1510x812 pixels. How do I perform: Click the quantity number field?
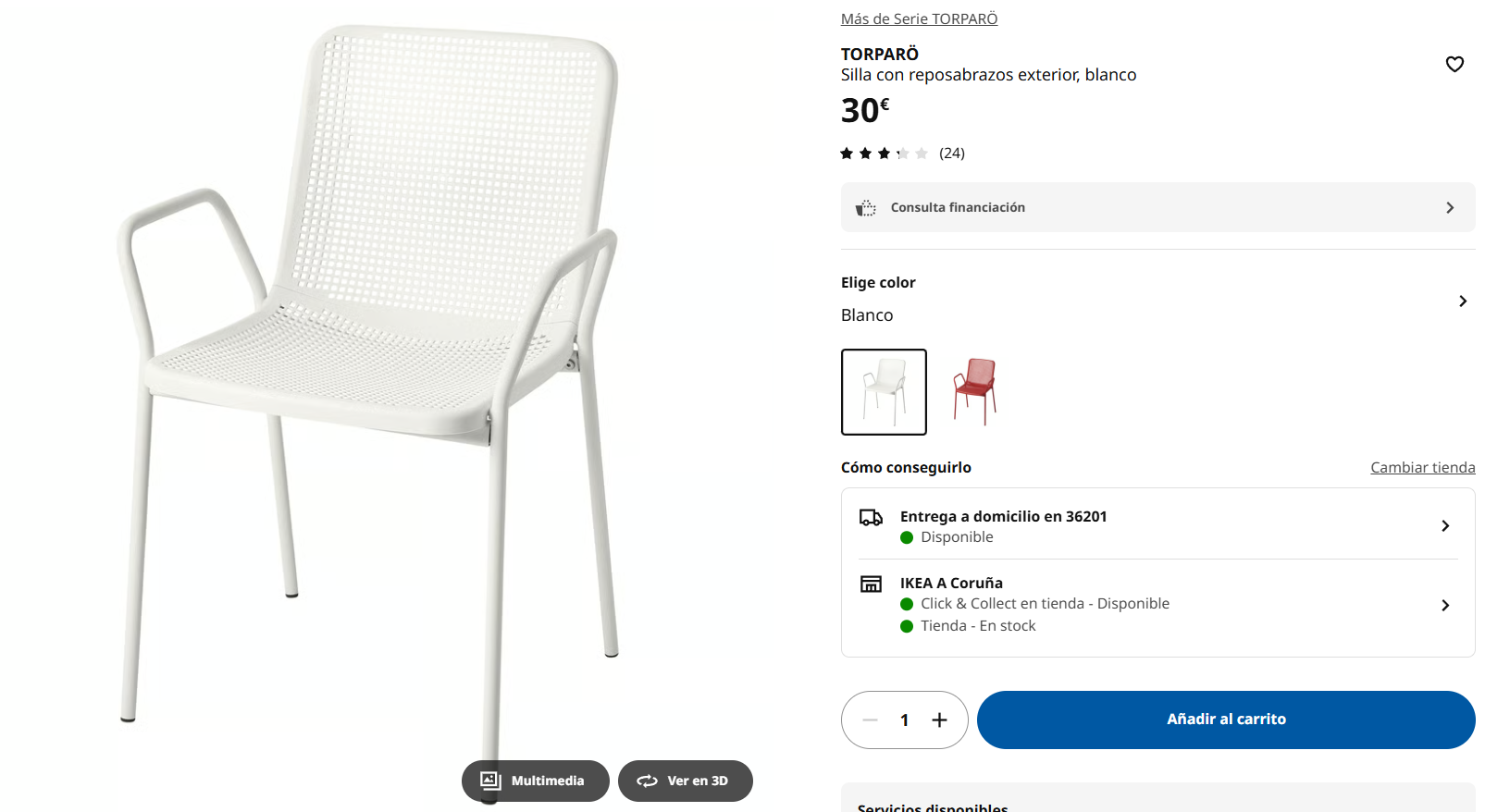[904, 720]
